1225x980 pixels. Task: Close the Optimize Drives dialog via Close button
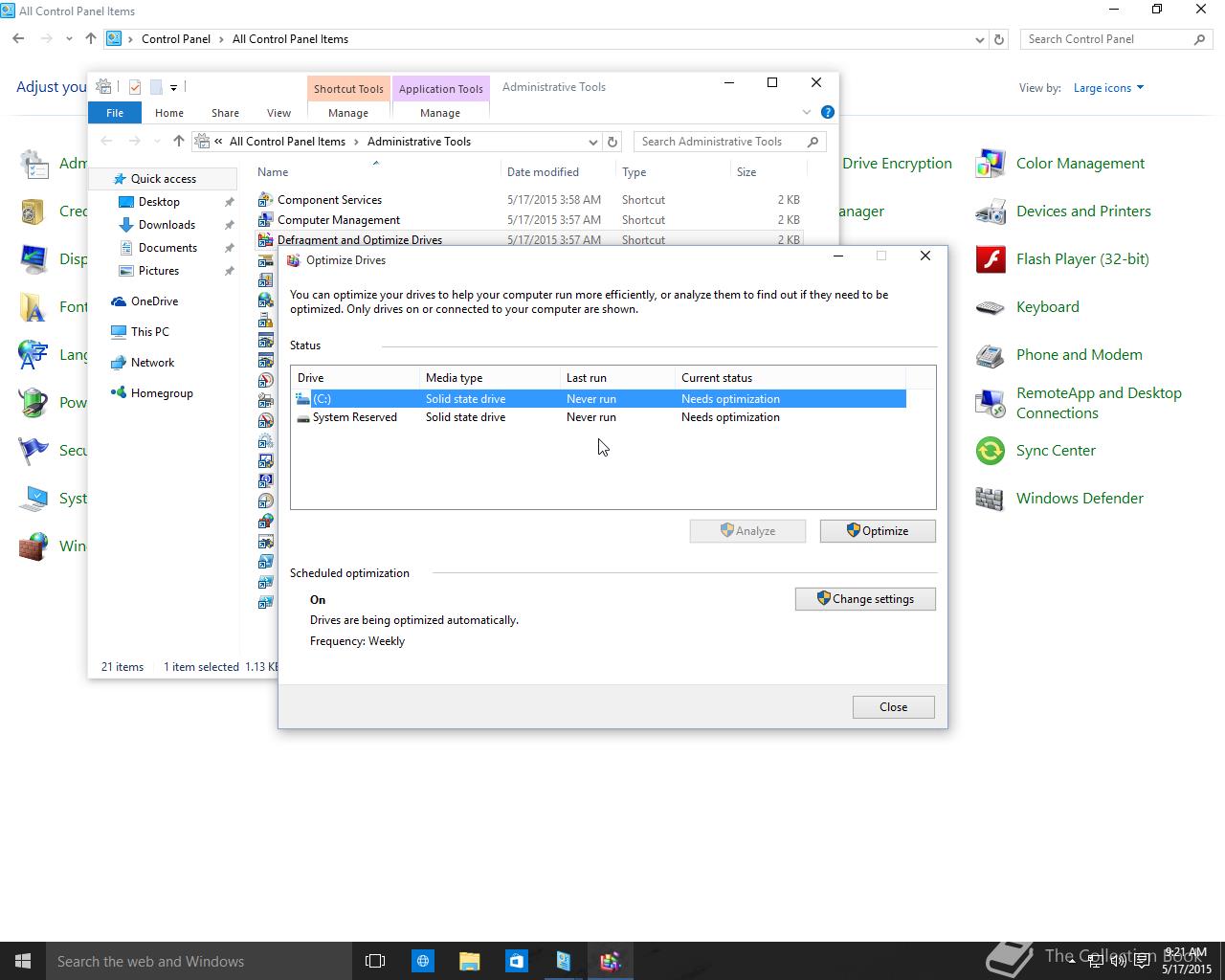tap(893, 707)
